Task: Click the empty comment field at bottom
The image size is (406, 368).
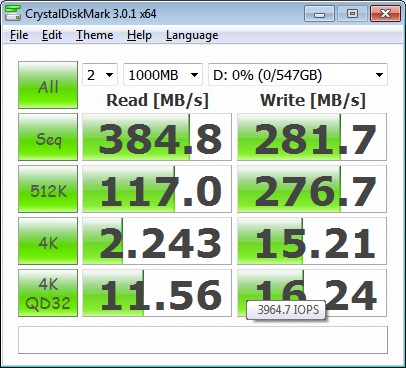Action: tap(203, 340)
